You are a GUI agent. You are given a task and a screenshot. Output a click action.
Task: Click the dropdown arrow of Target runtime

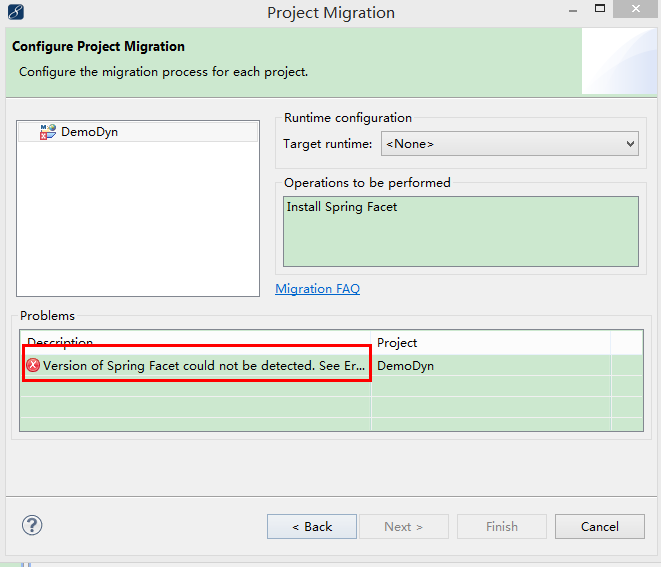(x=630, y=144)
